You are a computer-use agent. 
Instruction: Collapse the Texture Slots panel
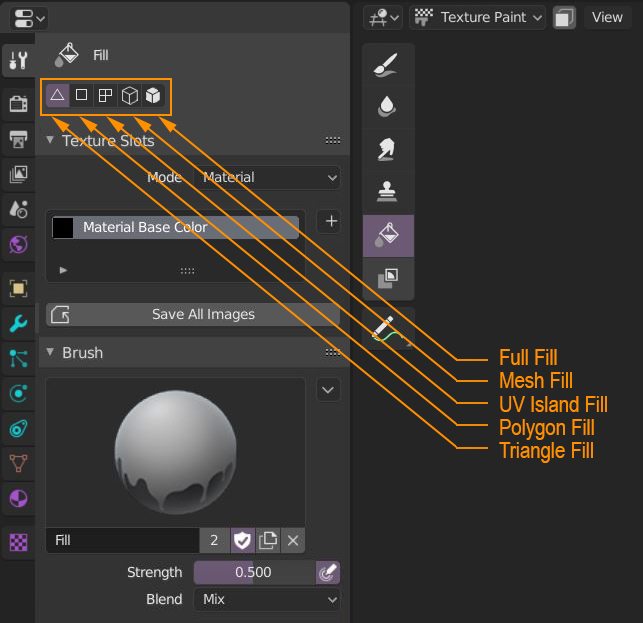(50, 140)
